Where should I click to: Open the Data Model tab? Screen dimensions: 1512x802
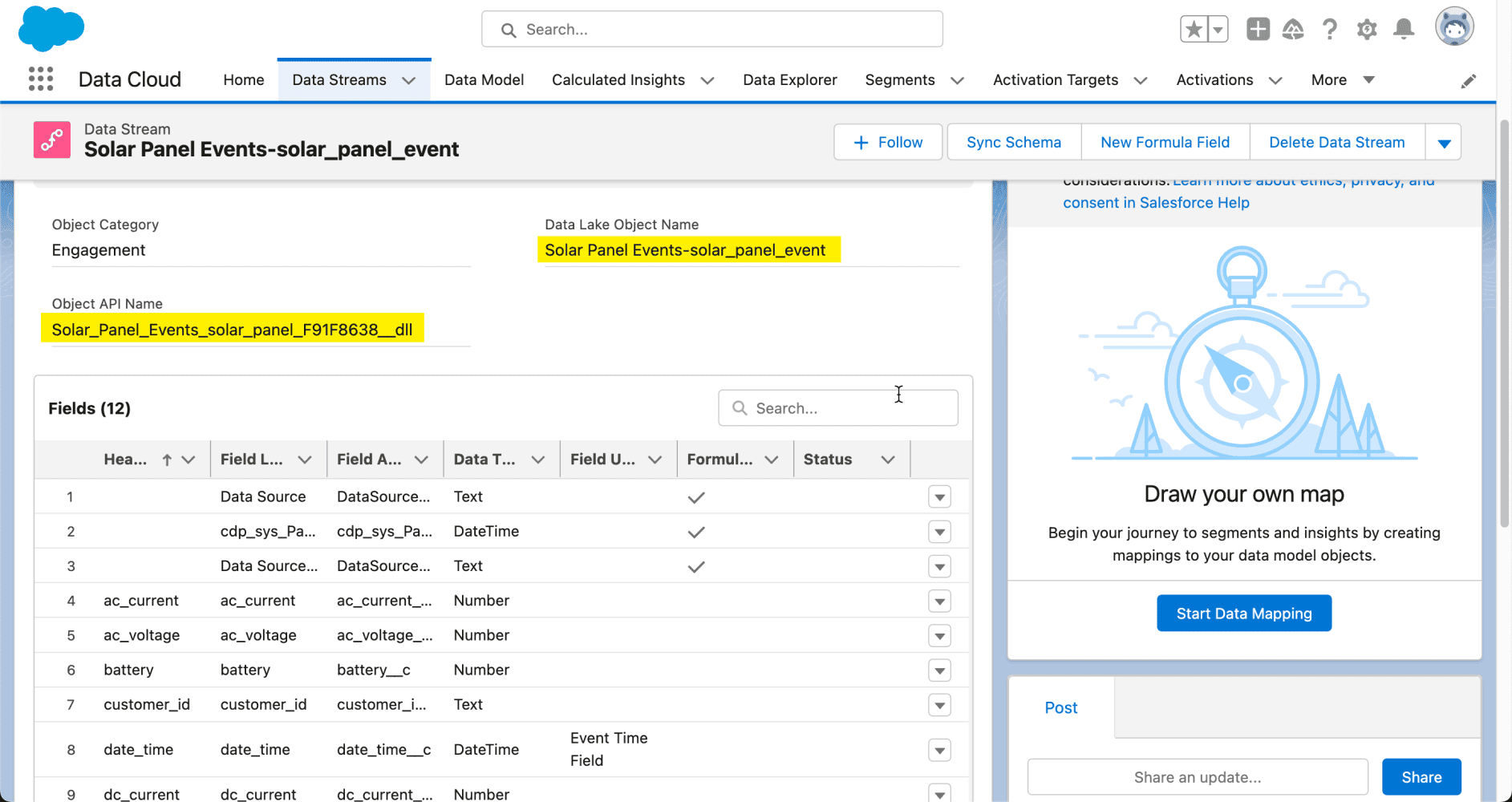pyautogui.click(x=484, y=80)
